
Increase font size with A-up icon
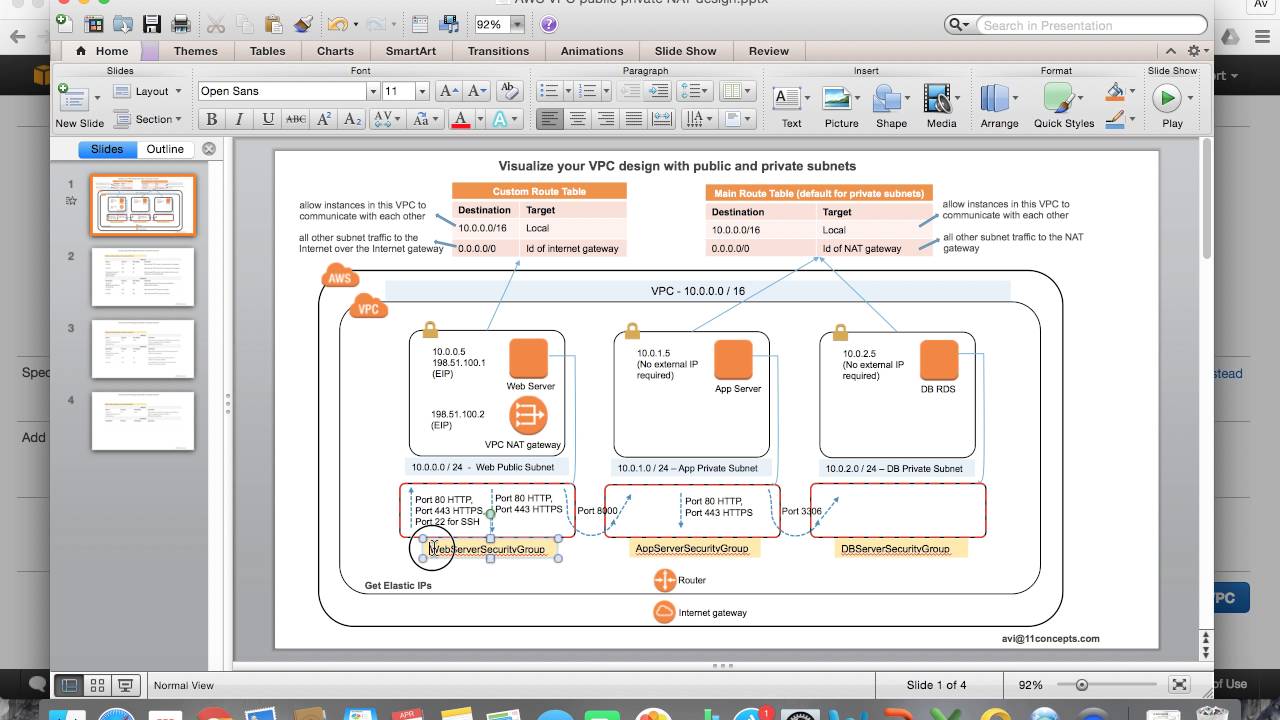point(448,91)
